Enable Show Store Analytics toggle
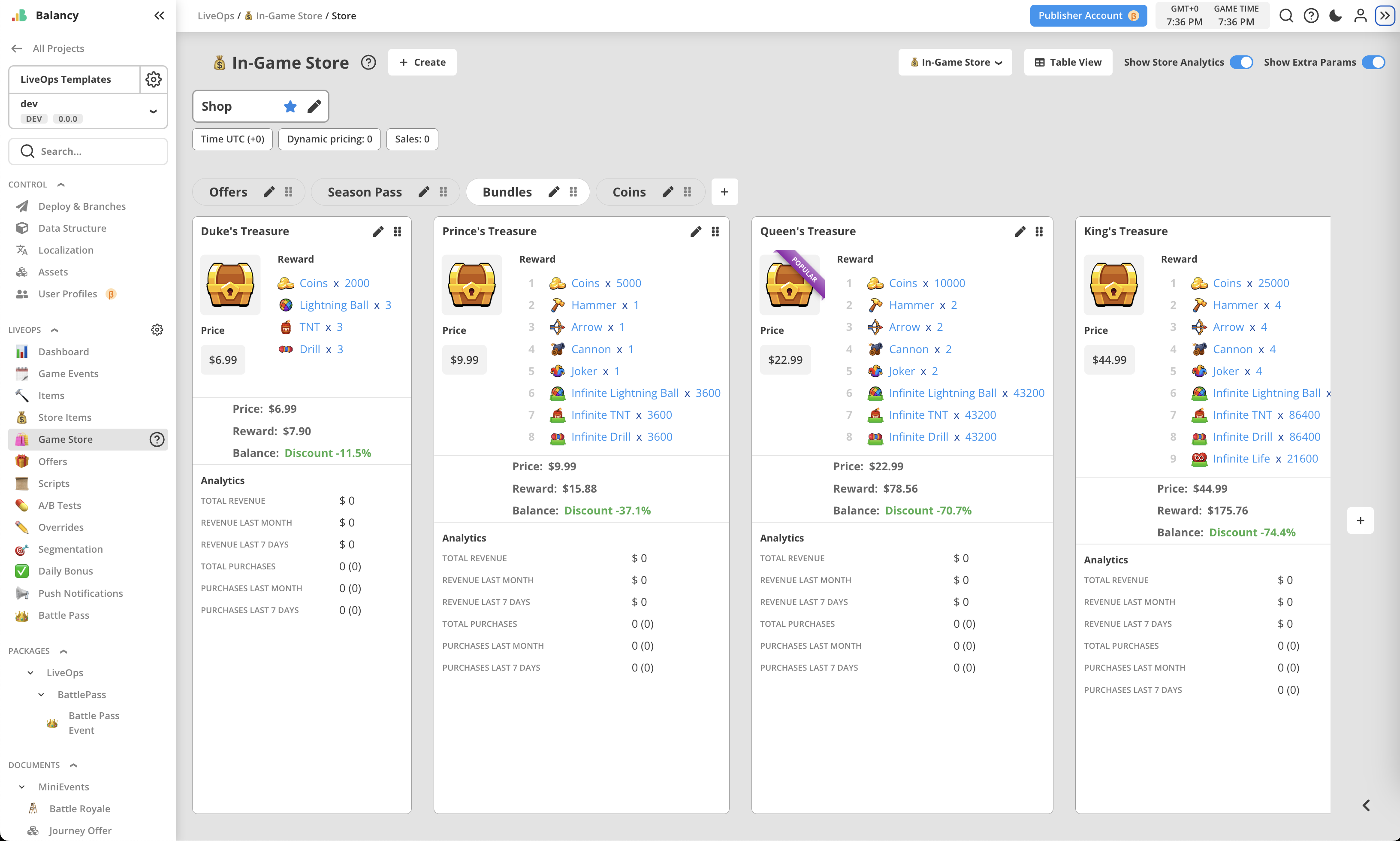 coord(1241,62)
